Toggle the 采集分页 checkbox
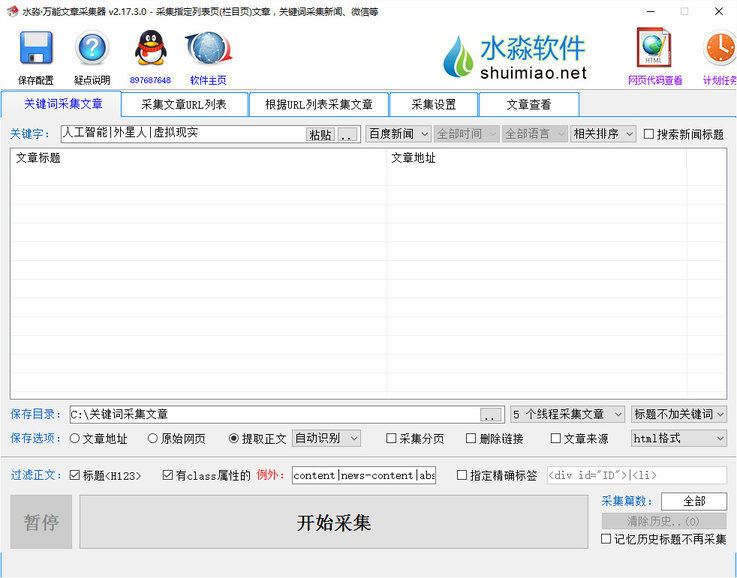Image resolution: width=737 pixels, height=578 pixels. [392, 438]
